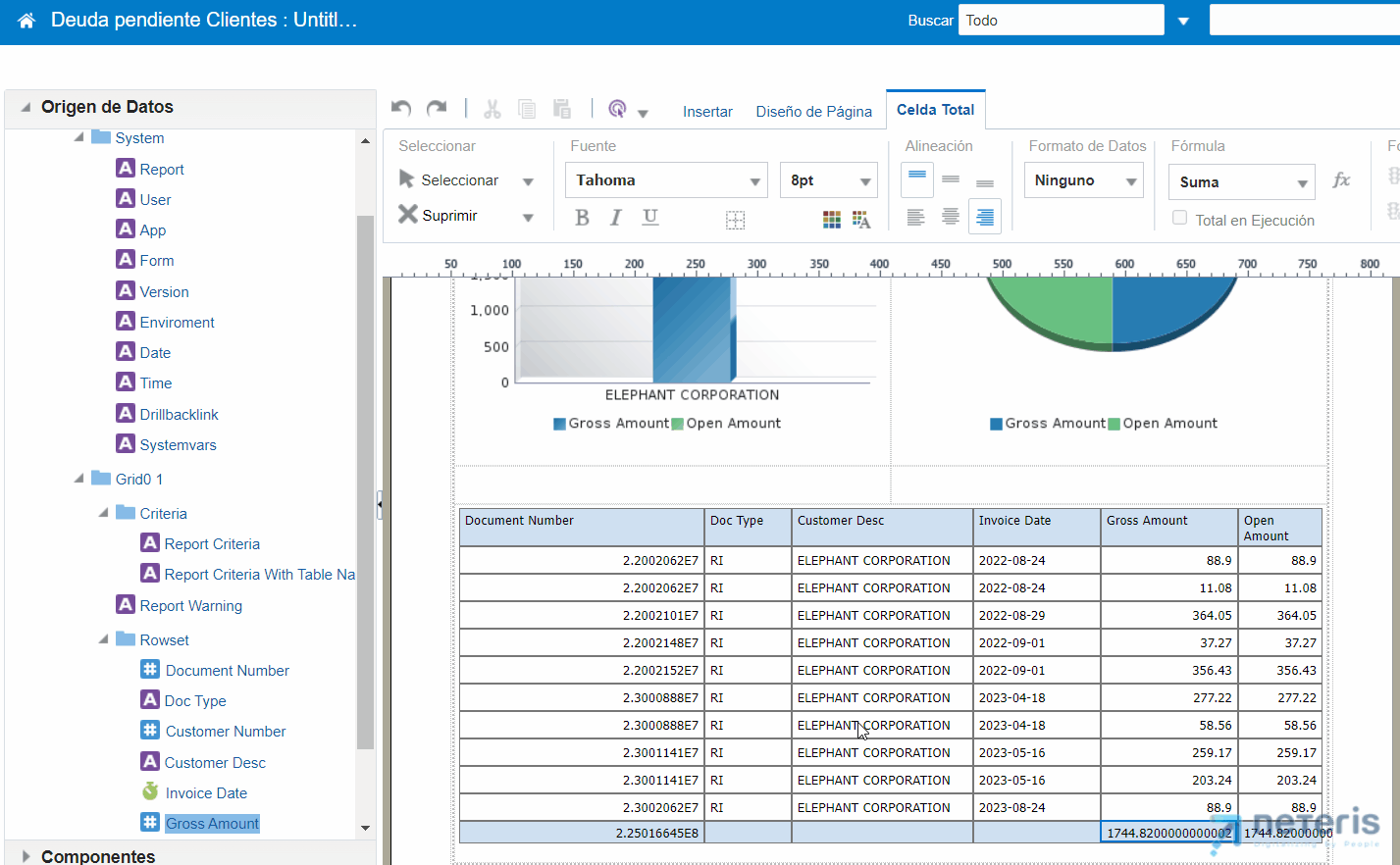The image size is (1400, 865).
Task: Toggle bold font formatting
Action: 582,218
